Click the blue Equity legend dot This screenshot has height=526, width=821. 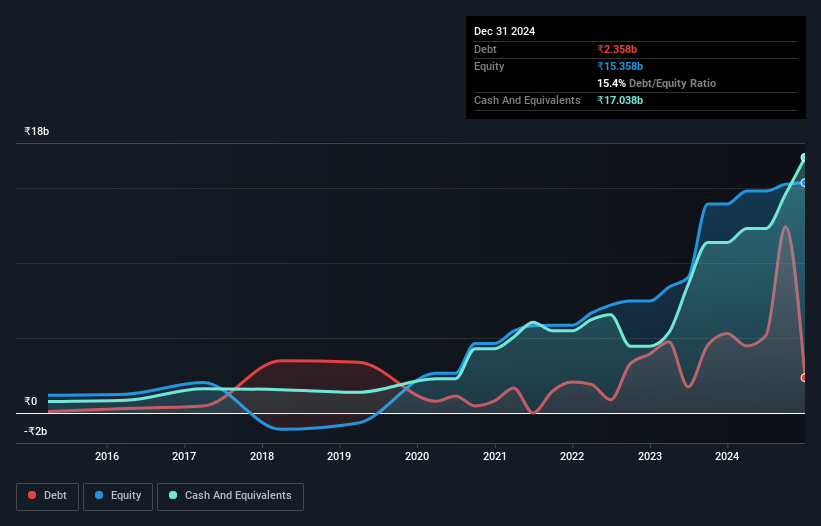point(99,495)
